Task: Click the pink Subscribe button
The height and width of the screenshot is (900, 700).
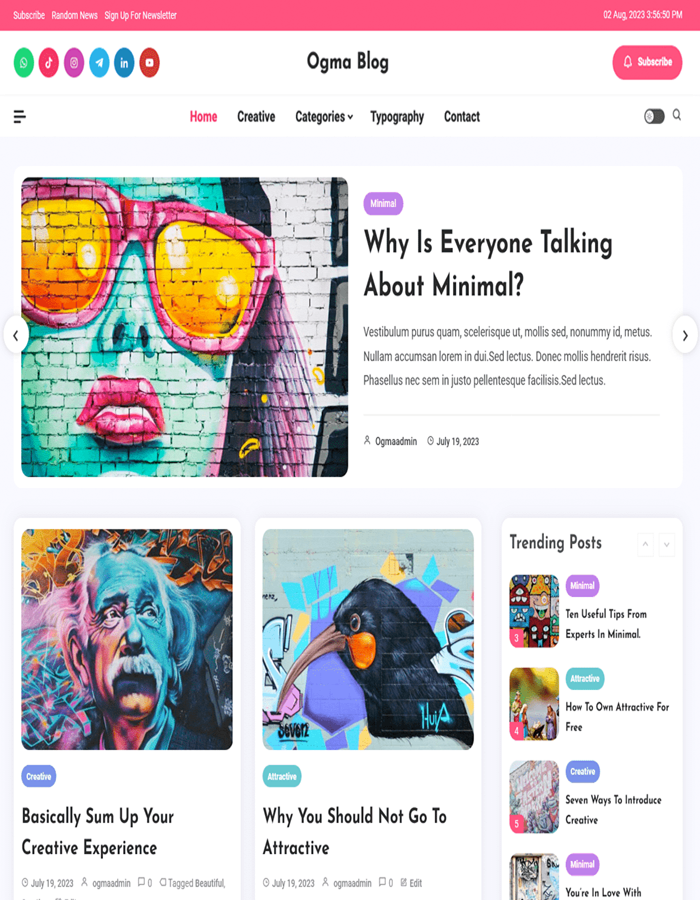Action: point(647,63)
